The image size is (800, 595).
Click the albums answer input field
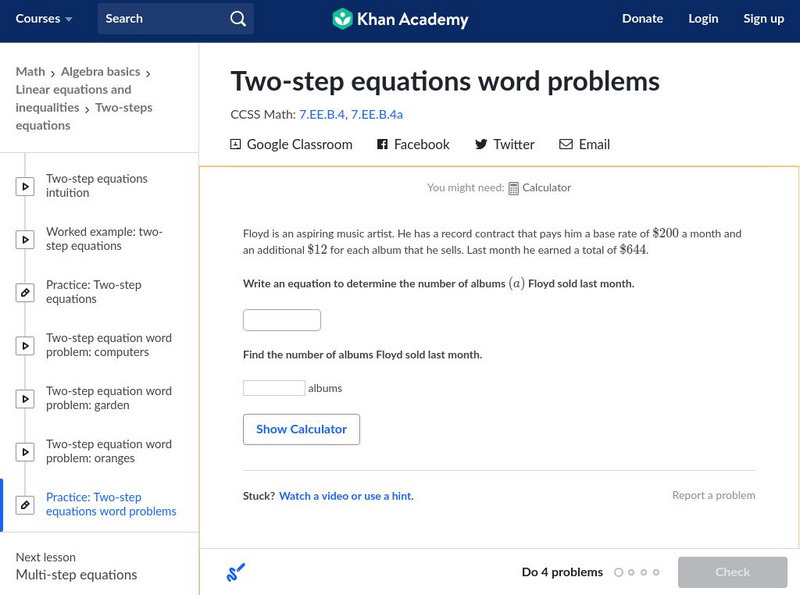274,387
